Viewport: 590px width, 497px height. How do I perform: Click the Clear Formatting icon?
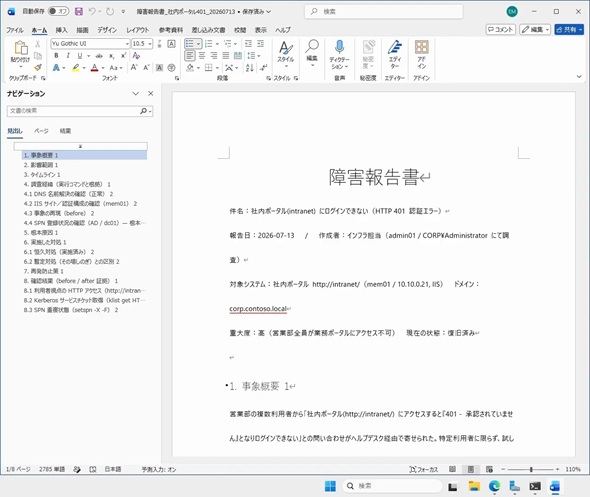[136, 56]
